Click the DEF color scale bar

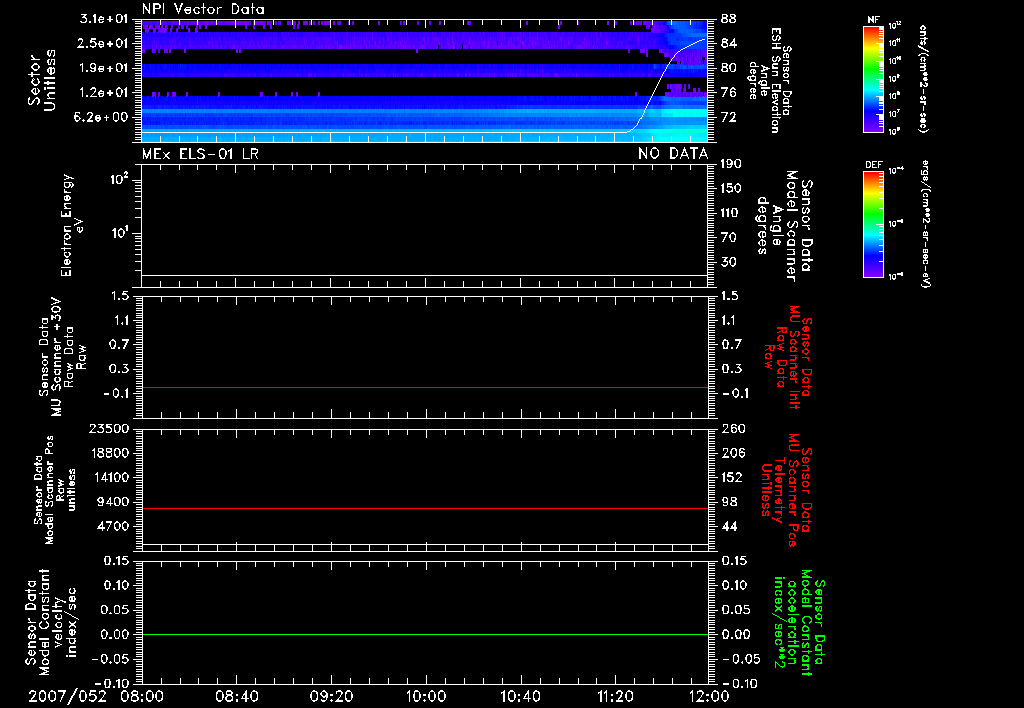(x=874, y=224)
